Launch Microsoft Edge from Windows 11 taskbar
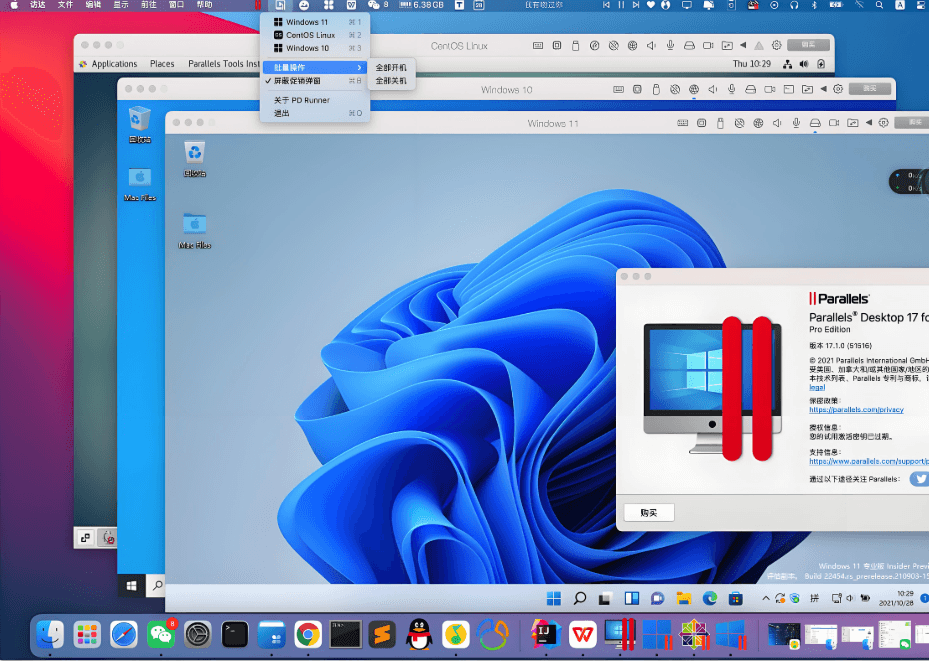Image resolution: width=929 pixels, height=661 pixels. [x=710, y=598]
